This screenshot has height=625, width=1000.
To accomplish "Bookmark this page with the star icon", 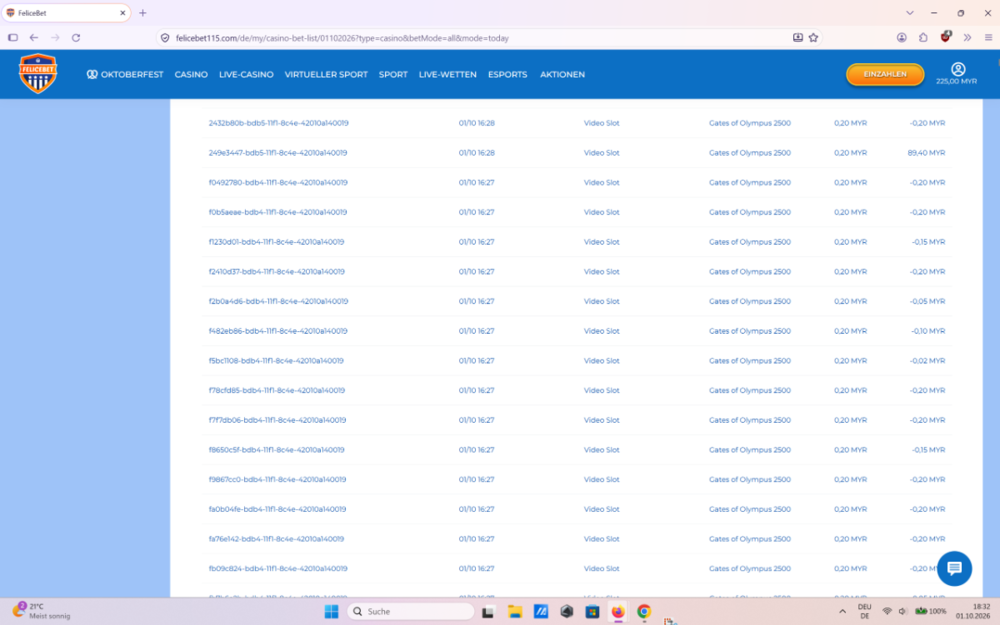I will 813,38.
